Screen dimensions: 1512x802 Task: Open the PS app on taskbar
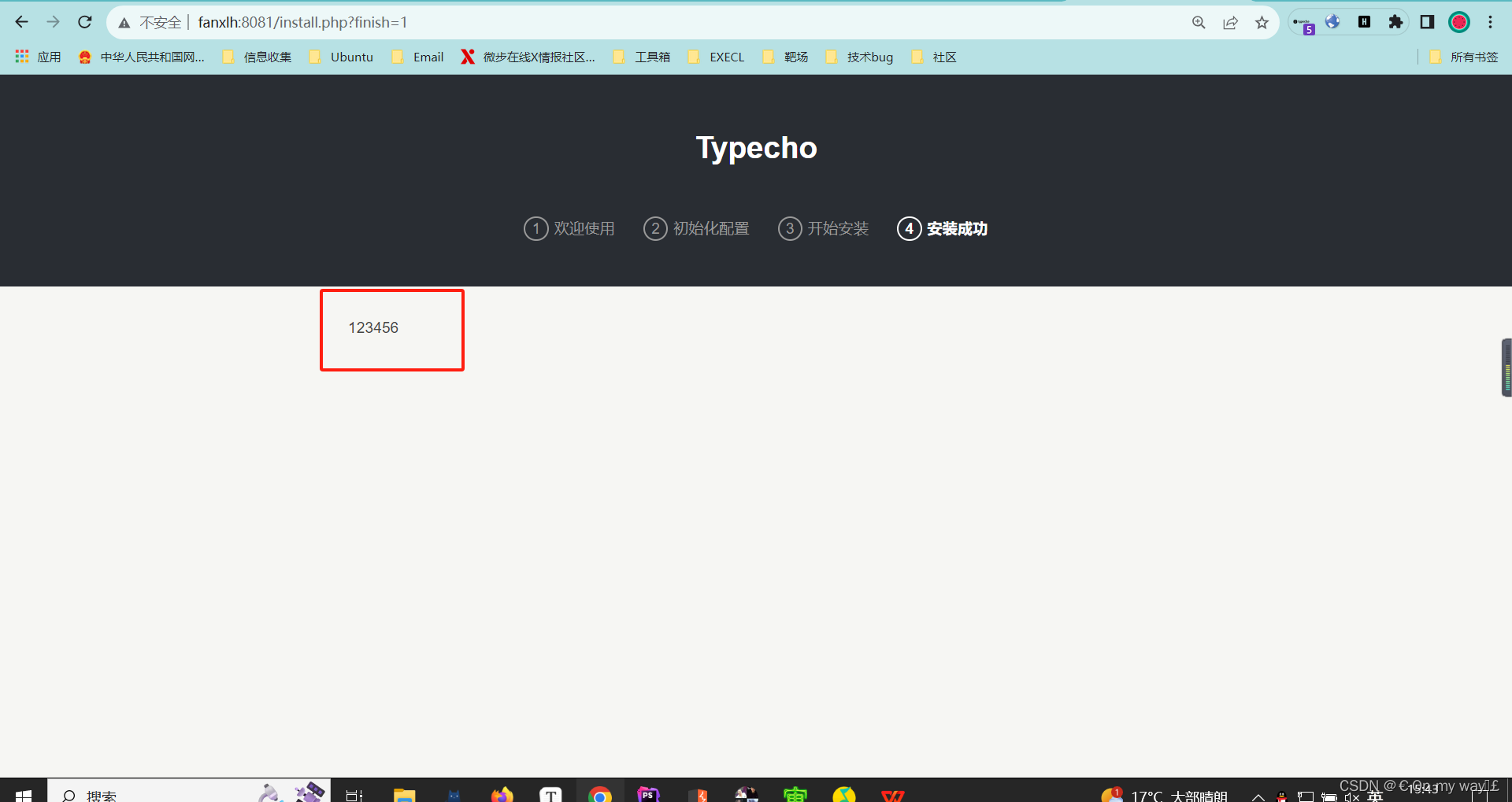[x=648, y=793]
